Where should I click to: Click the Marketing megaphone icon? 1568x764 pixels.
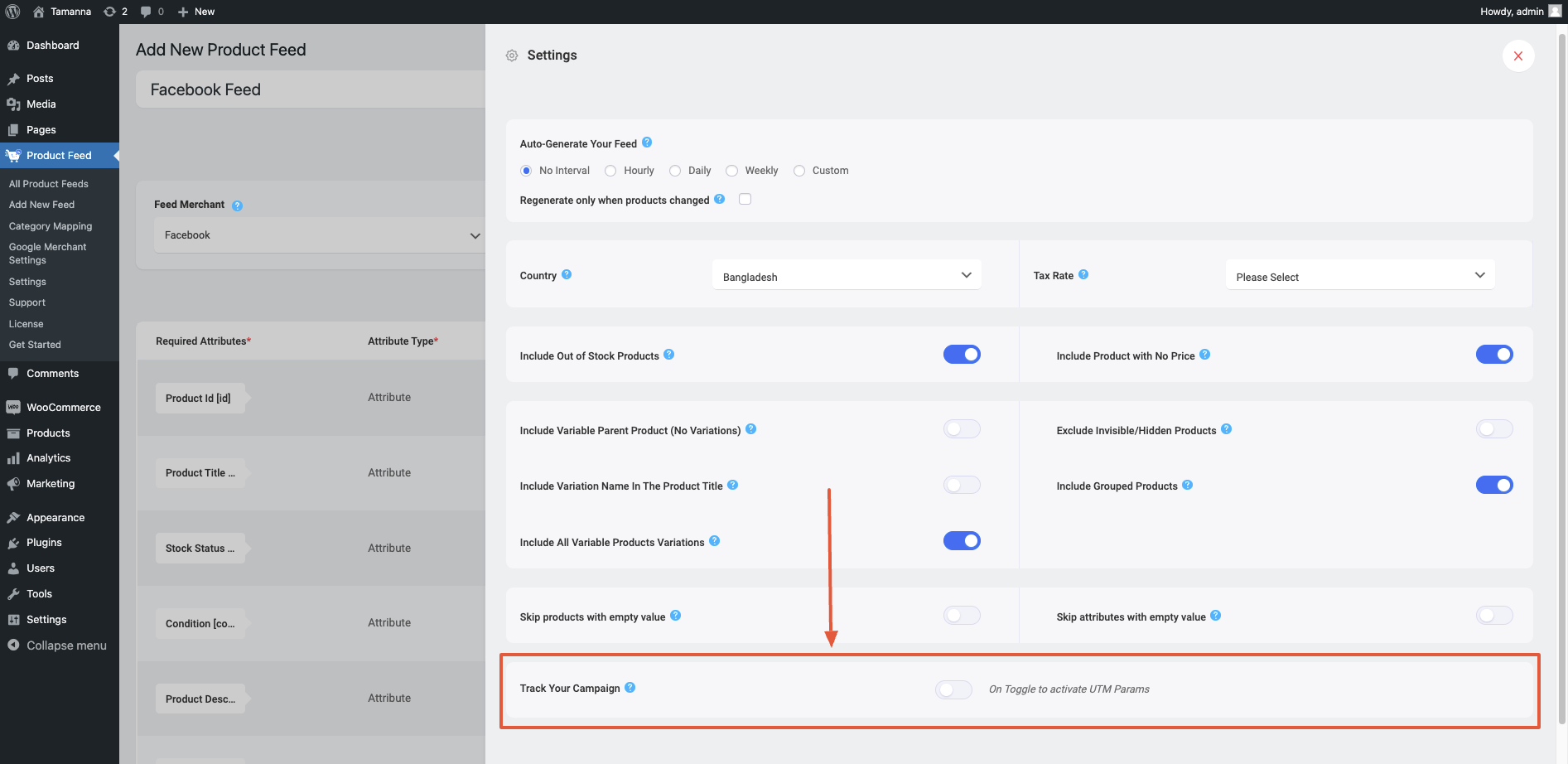coord(13,484)
